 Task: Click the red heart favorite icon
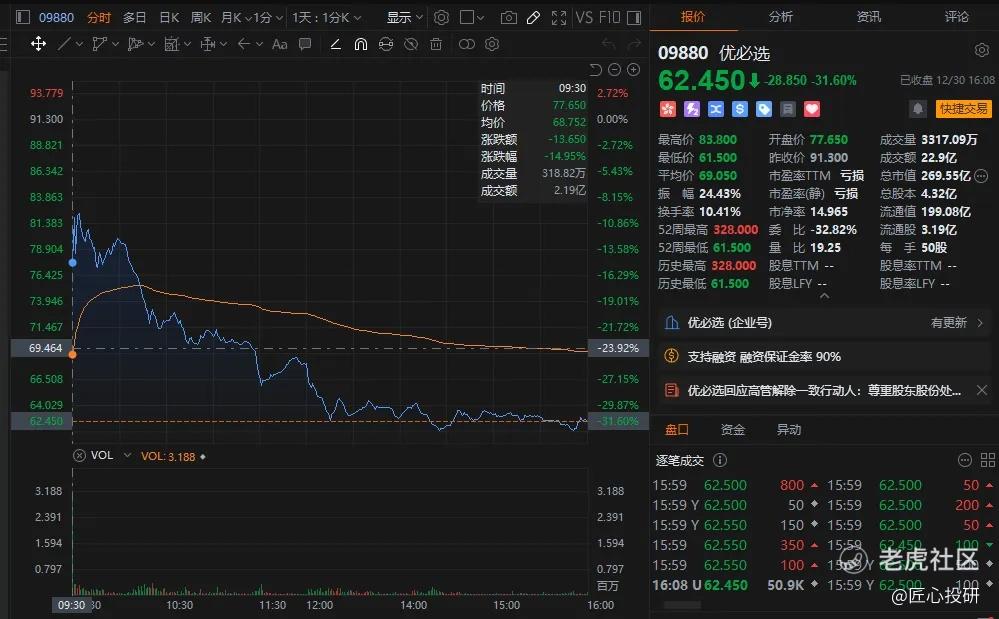(812, 110)
